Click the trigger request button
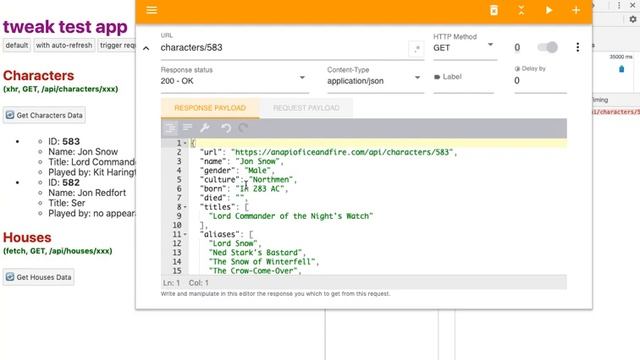 click(x=117, y=45)
